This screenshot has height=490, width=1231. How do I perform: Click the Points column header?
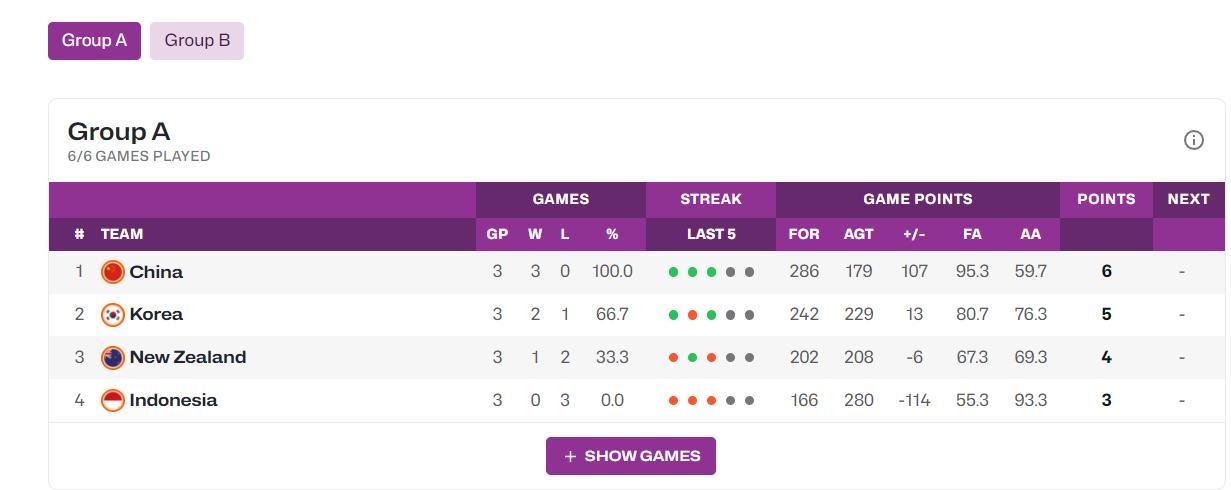[1105, 199]
